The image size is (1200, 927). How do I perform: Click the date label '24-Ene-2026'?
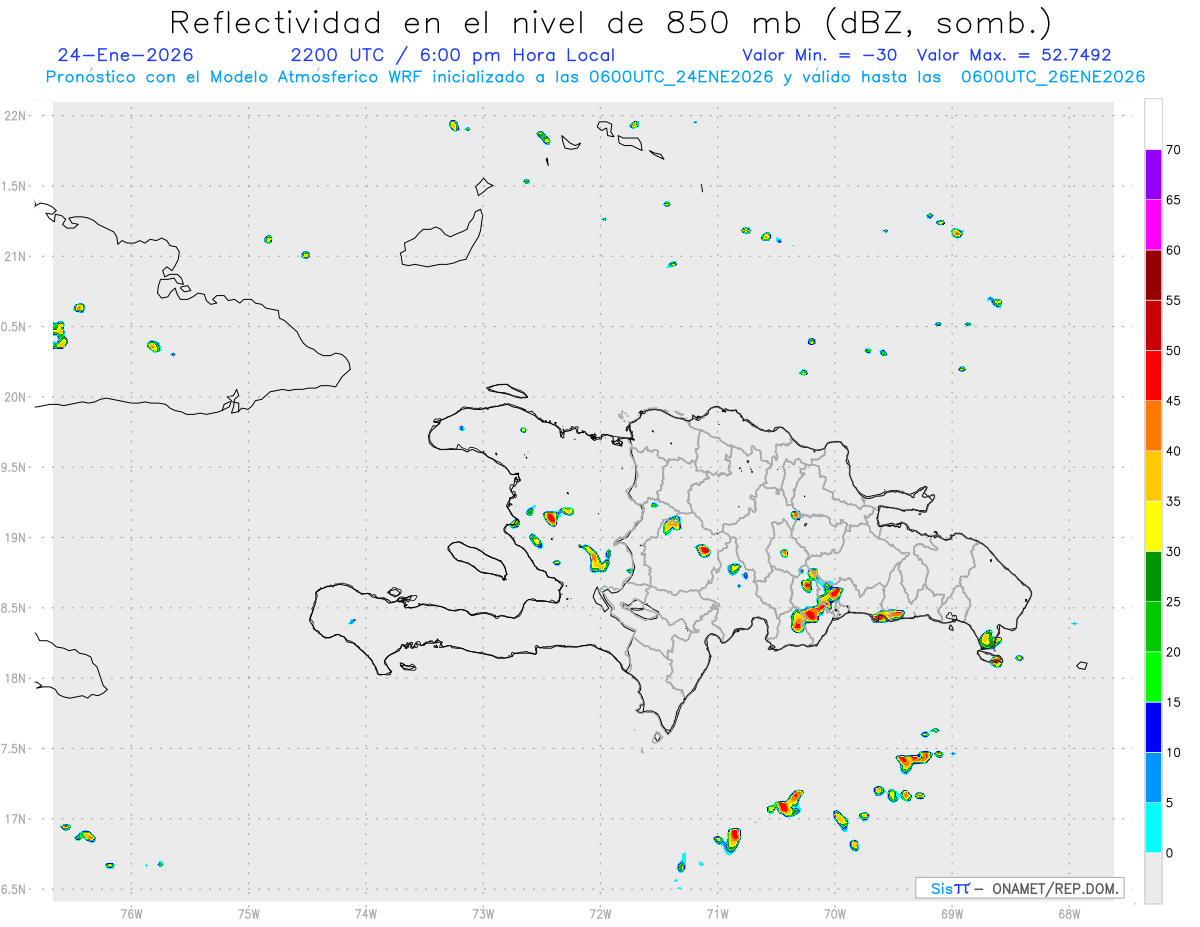(x=126, y=55)
